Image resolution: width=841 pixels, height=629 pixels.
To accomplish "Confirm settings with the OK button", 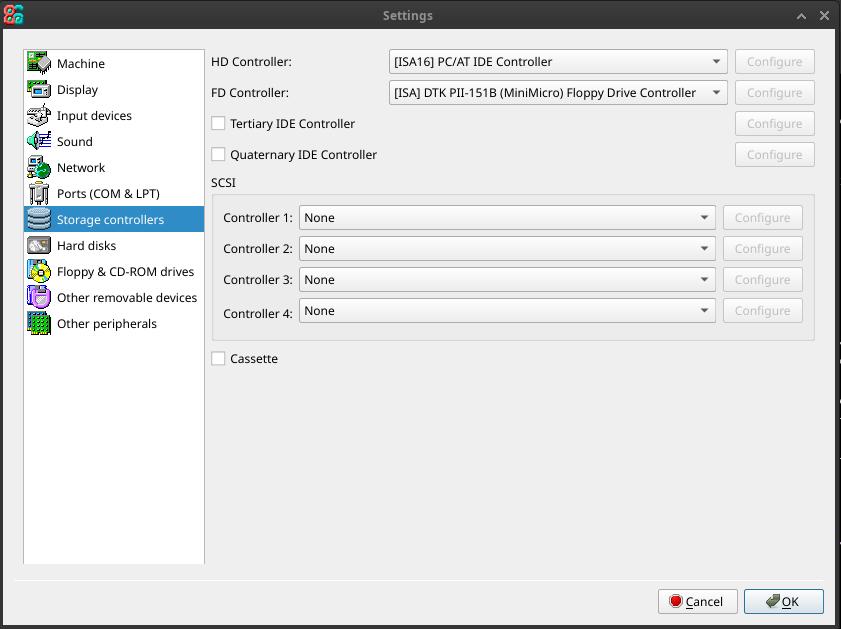I will click(783, 601).
